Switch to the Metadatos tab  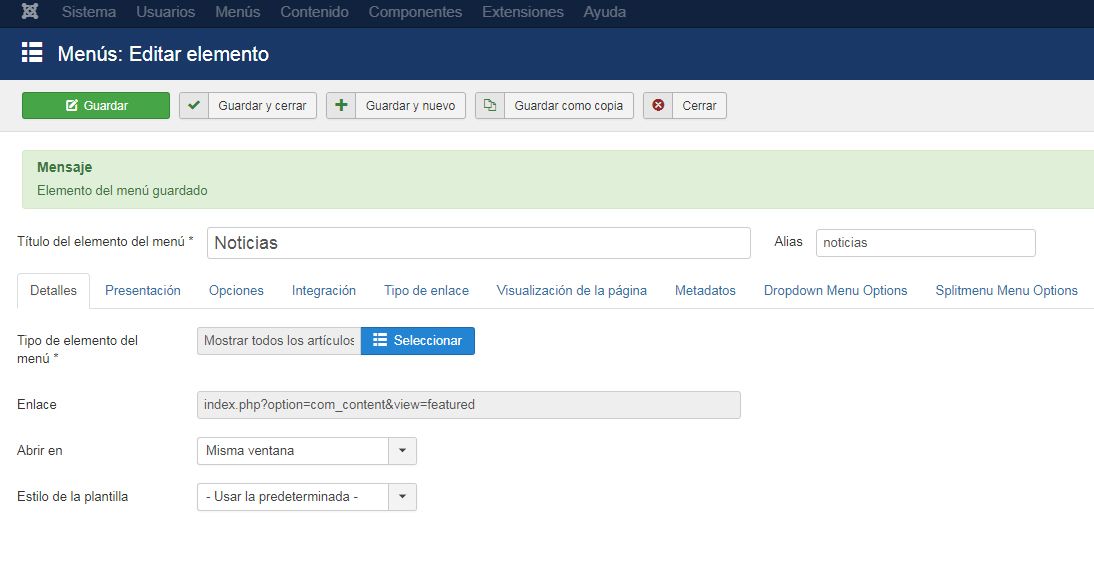click(x=705, y=290)
